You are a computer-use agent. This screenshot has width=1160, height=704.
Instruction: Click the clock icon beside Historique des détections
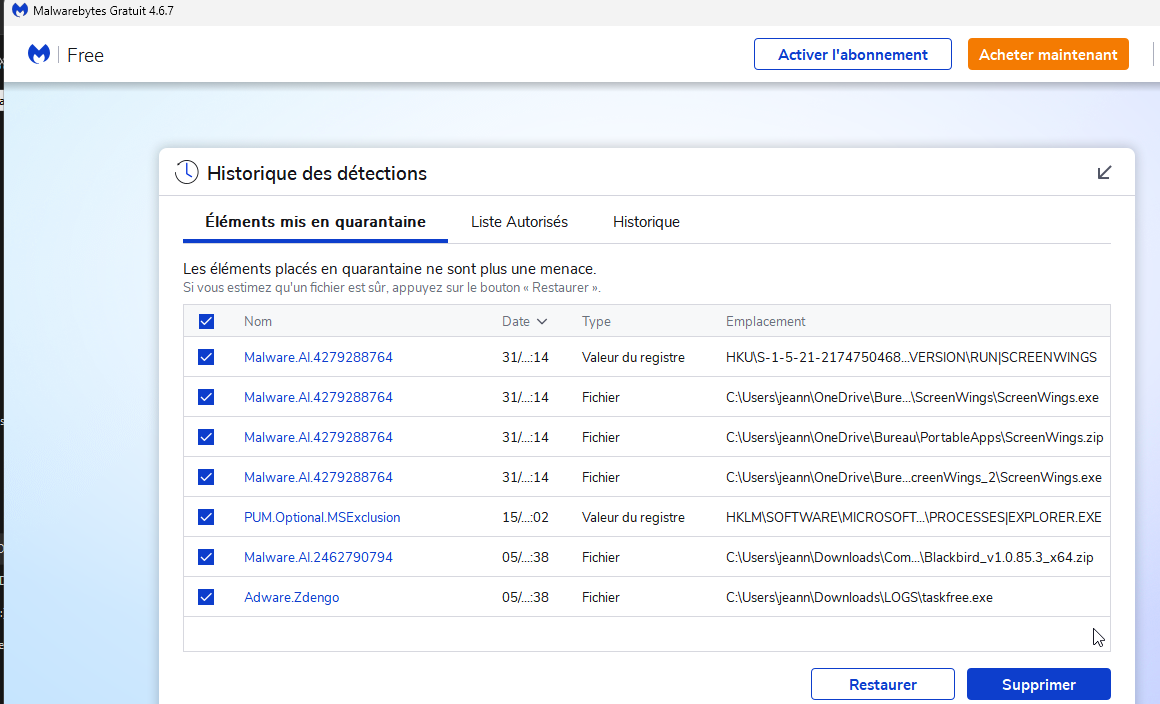[x=187, y=173]
